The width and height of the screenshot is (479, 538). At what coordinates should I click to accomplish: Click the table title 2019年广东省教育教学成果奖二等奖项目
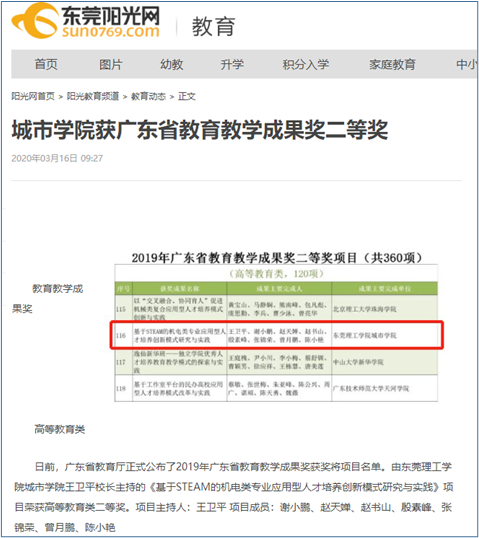point(244,258)
